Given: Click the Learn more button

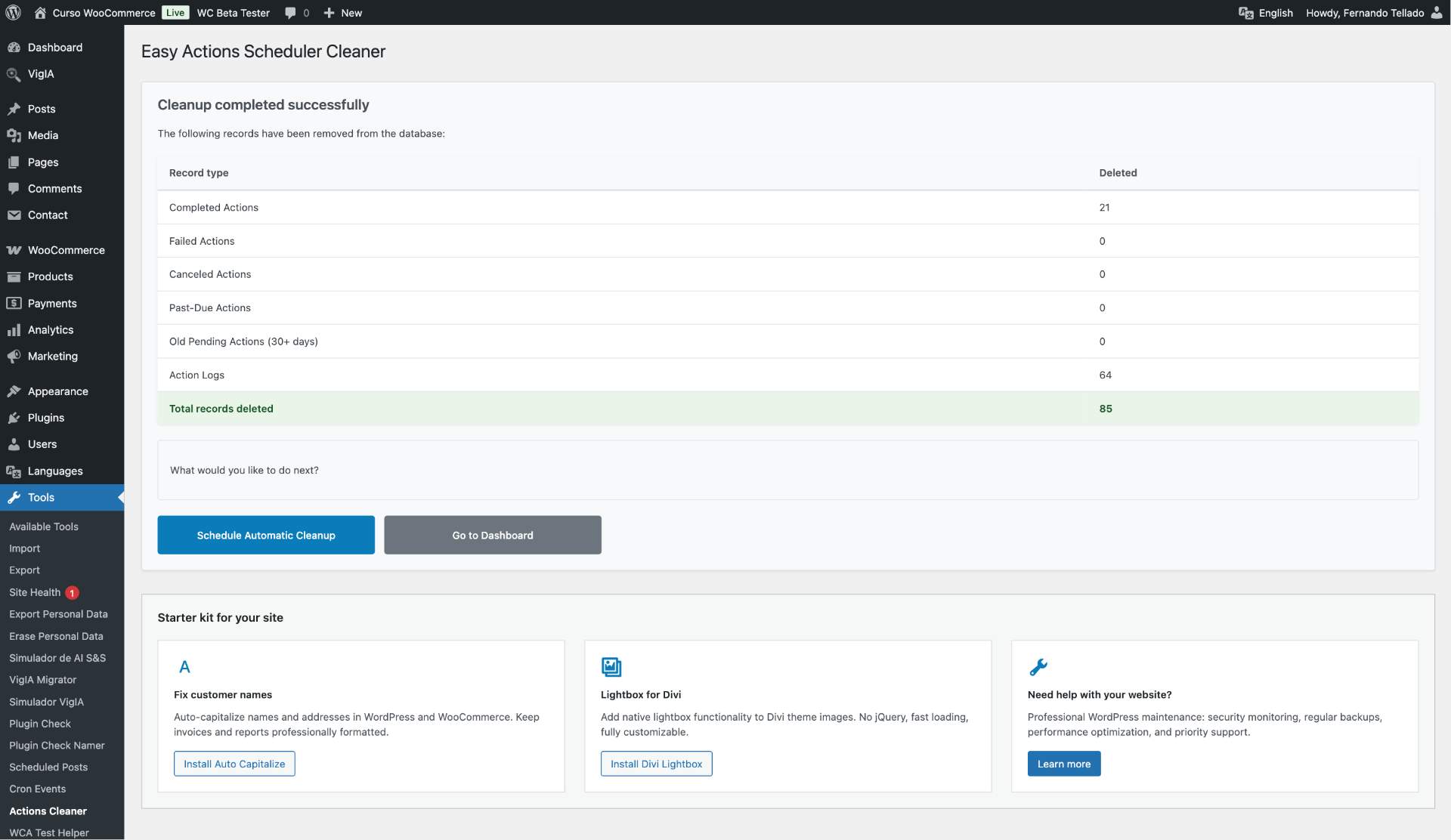Looking at the screenshot, I should coord(1063,764).
